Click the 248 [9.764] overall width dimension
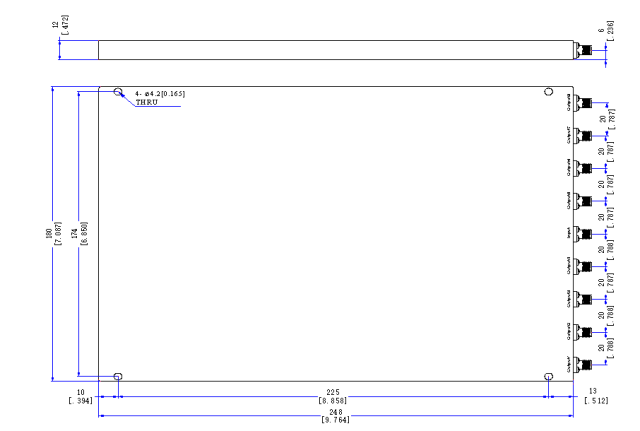 pos(336,416)
